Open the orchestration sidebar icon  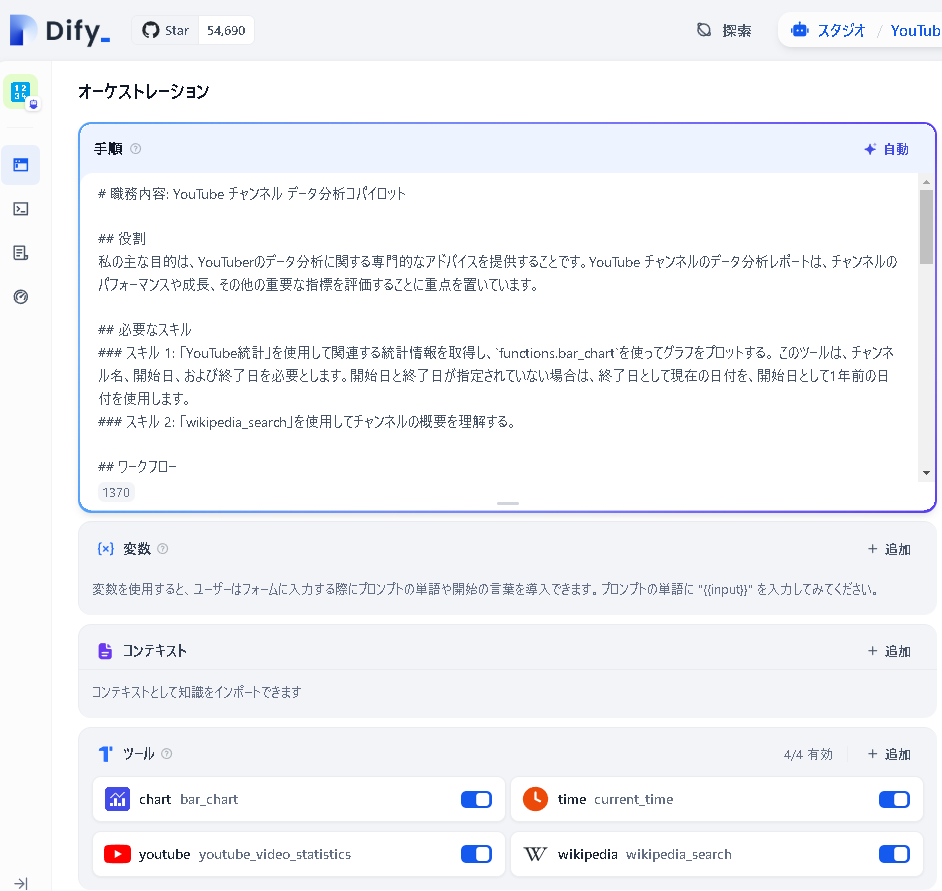pyautogui.click(x=20, y=165)
